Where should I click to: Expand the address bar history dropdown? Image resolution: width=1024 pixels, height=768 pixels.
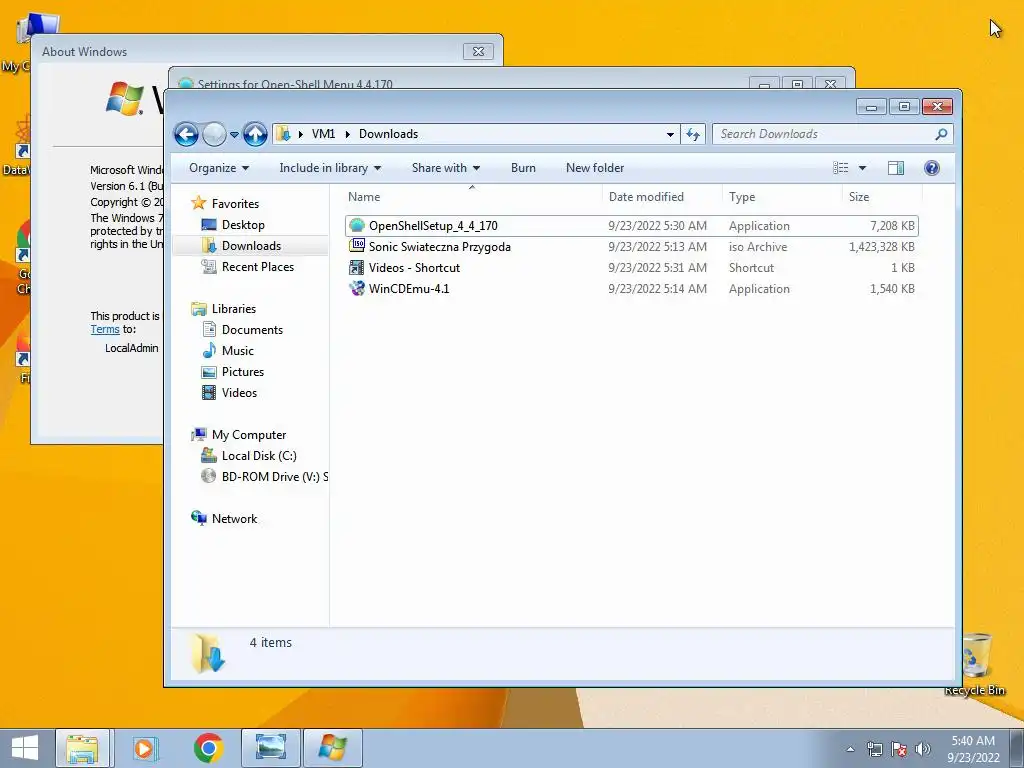pos(670,135)
